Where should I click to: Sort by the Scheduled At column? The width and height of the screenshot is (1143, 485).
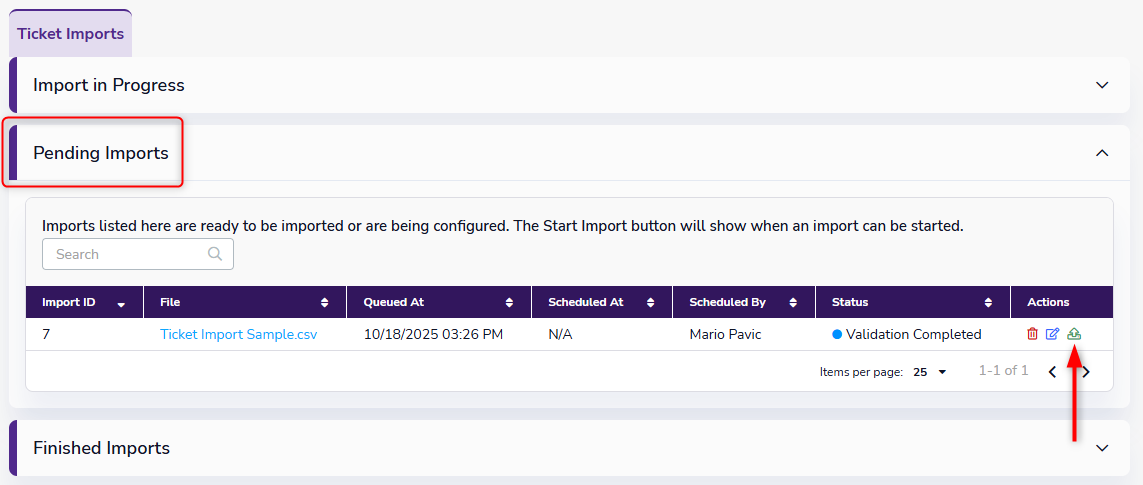point(651,302)
